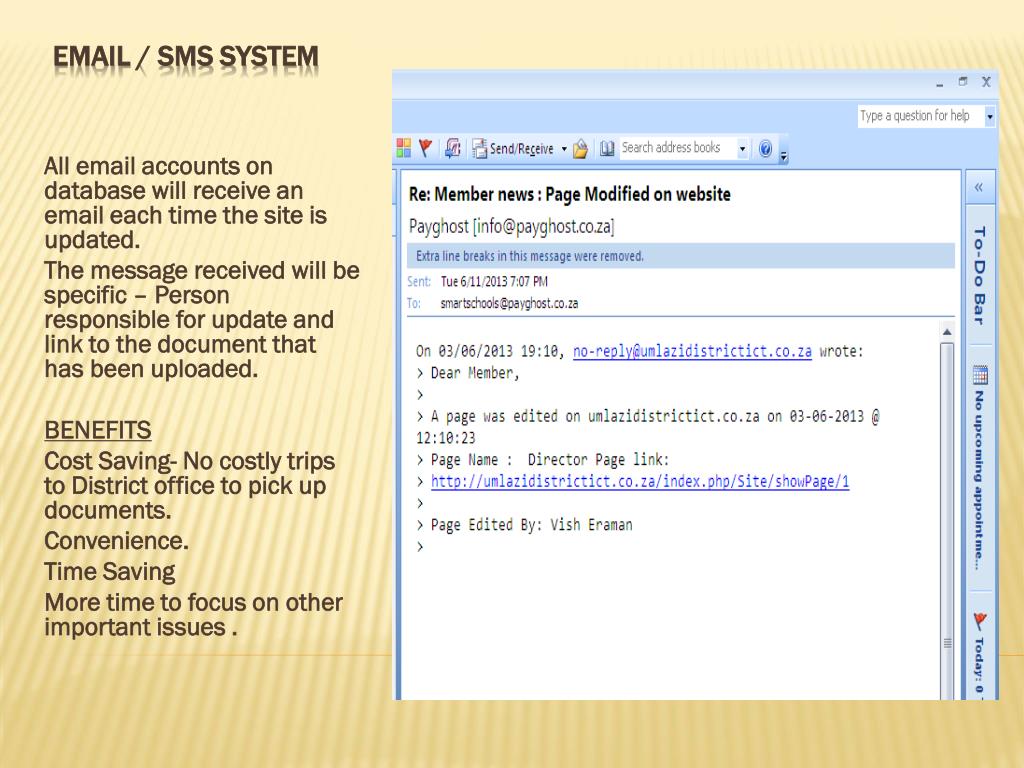Click the Send/Receive button

click(513, 149)
